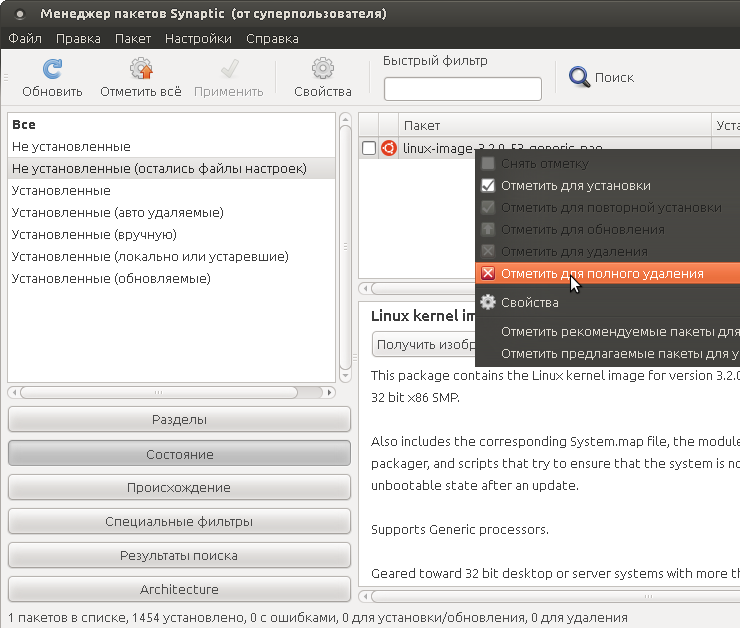Click the filter list horizontal scrollbar
The width and height of the screenshot is (740, 628).
(170, 392)
